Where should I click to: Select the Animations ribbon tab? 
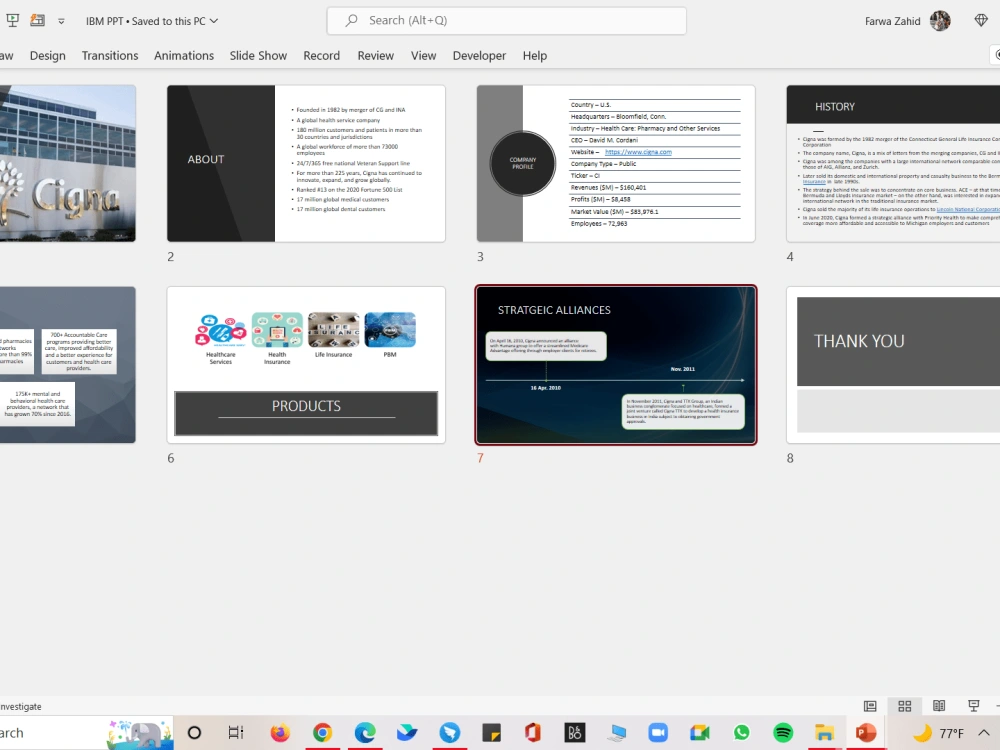point(184,56)
